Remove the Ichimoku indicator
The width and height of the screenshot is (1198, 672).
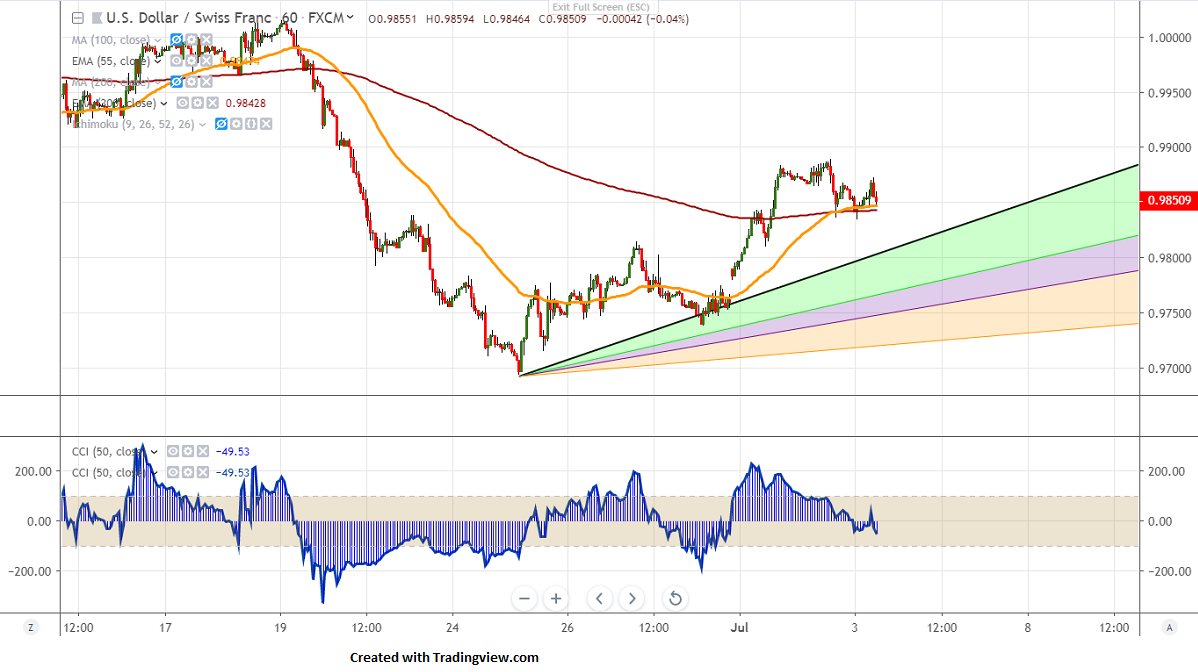click(266, 124)
